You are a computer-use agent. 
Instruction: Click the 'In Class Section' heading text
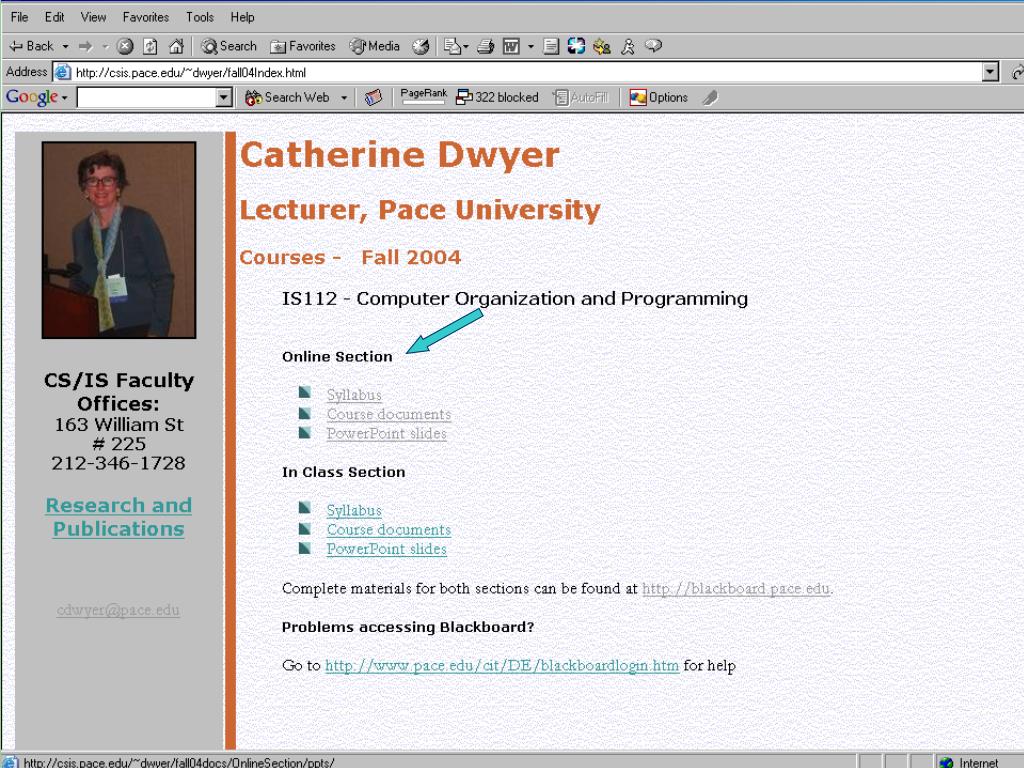click(344, 472)
